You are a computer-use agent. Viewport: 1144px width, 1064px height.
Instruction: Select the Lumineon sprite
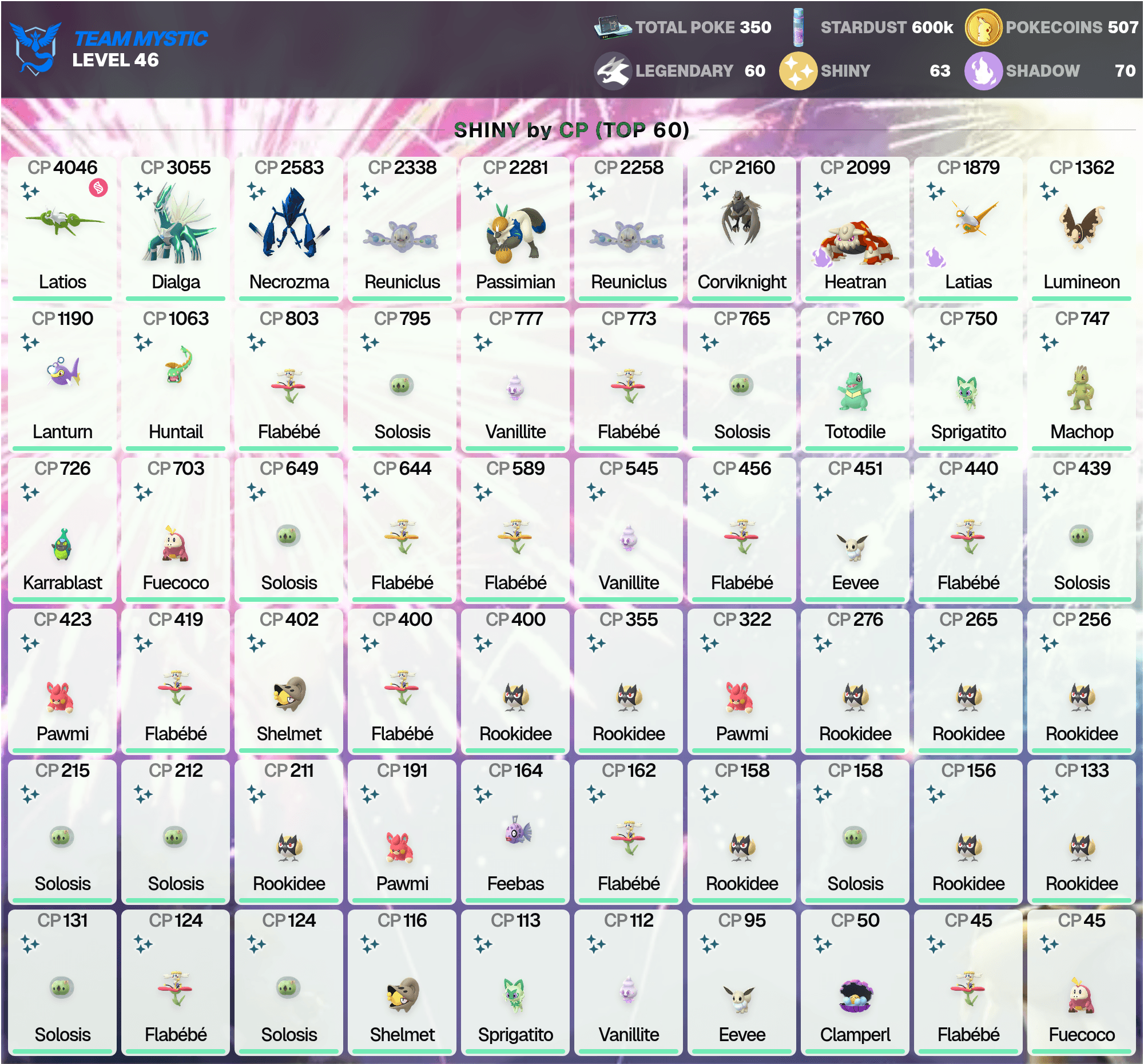[1081, 225]
